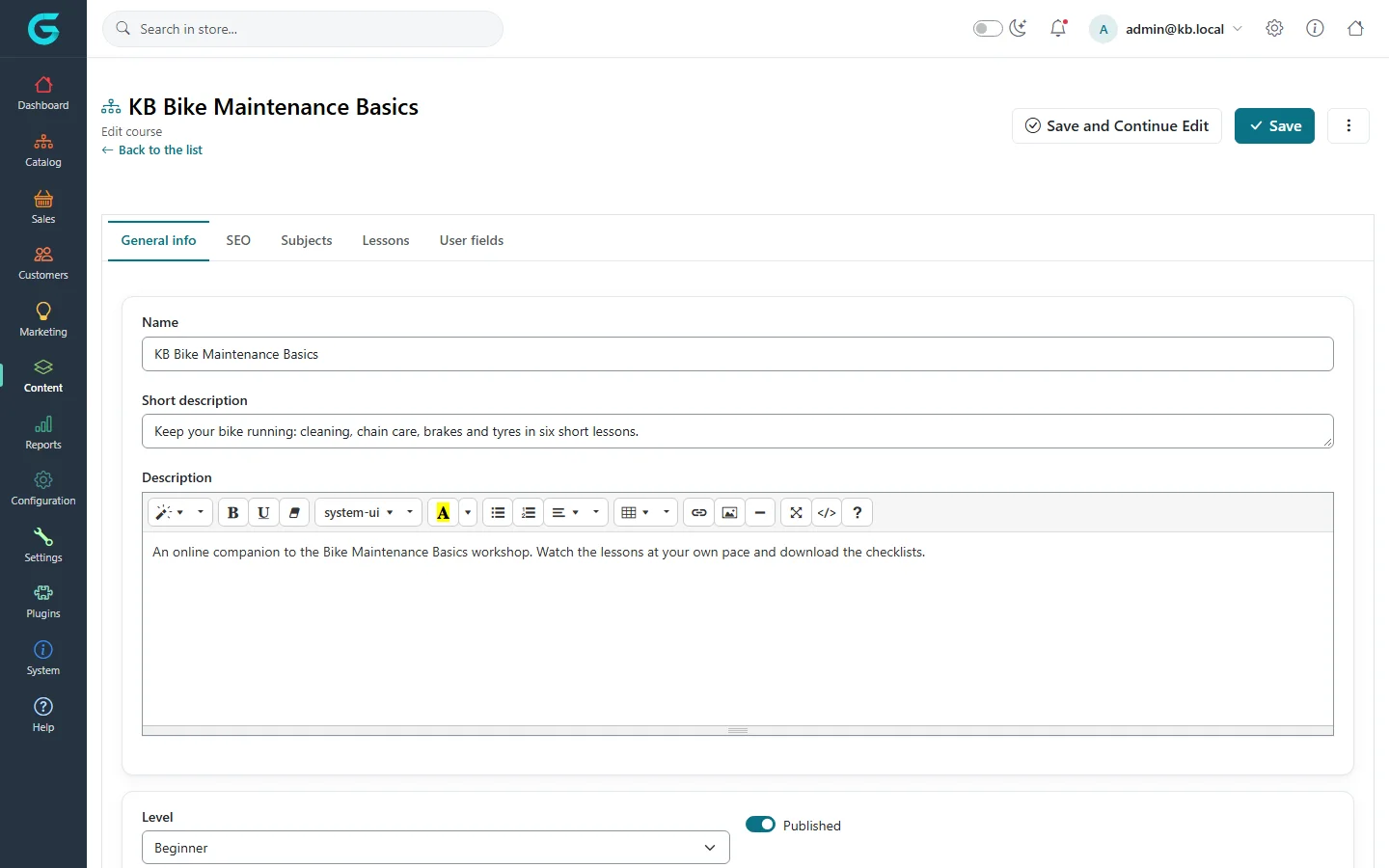Open the three-dot more actions menu
This screenshot has height=868, width=1389.
pos(1348,125)
